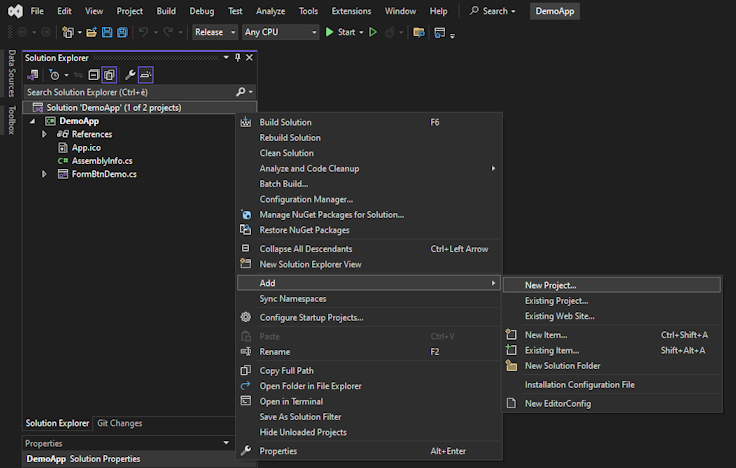Click the Pending Changes Filter clock icon

pos(56,75)
